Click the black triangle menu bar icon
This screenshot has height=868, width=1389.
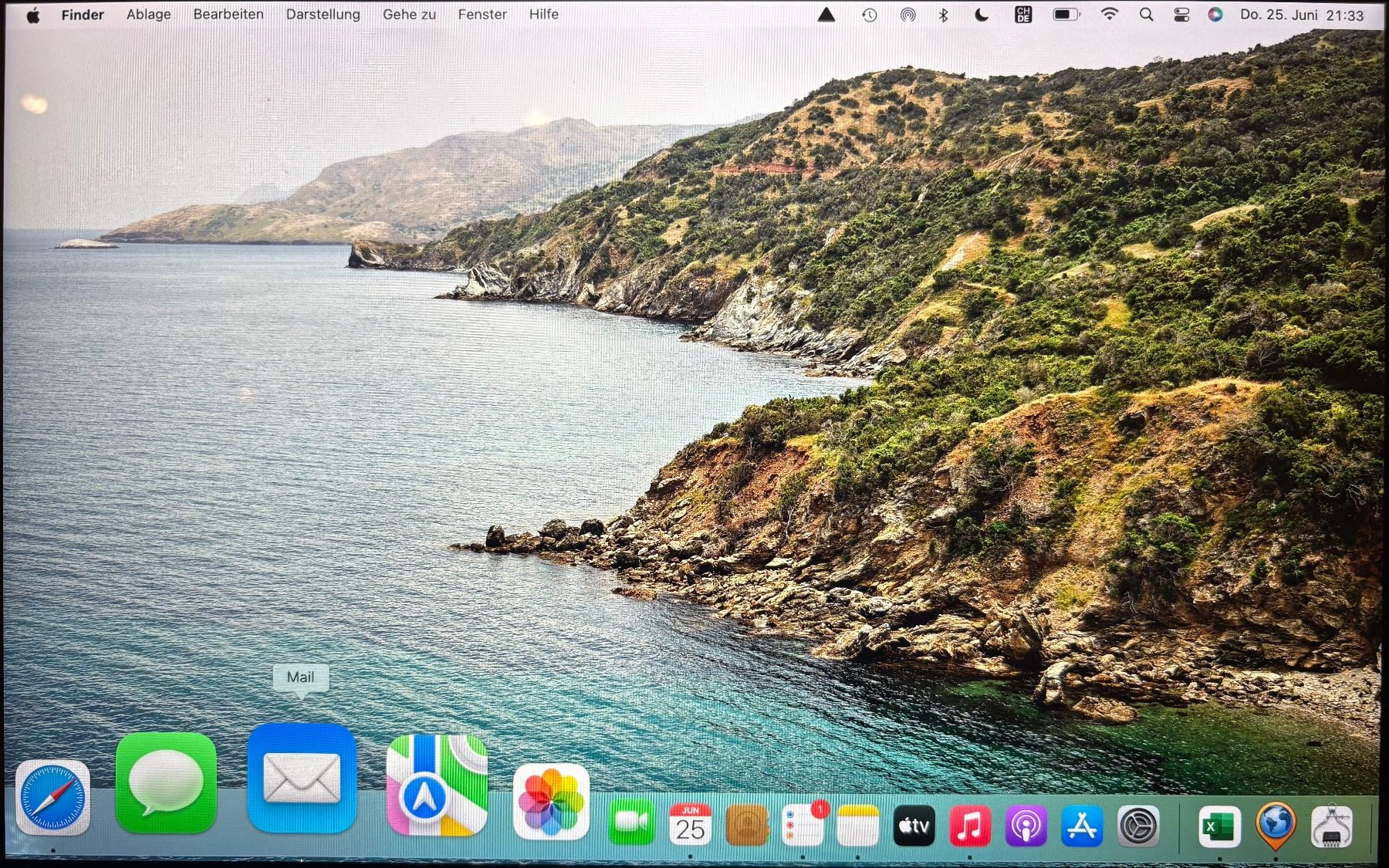(x=826, y=15)
